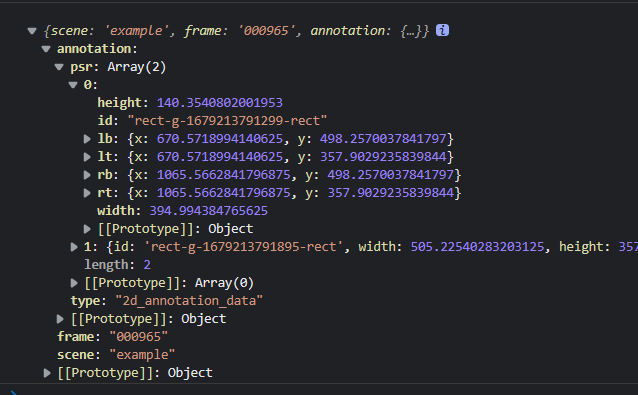Collapse the psr Array(2) node
The height and width of the screenshot is (395, 638).
pos(59,67)
